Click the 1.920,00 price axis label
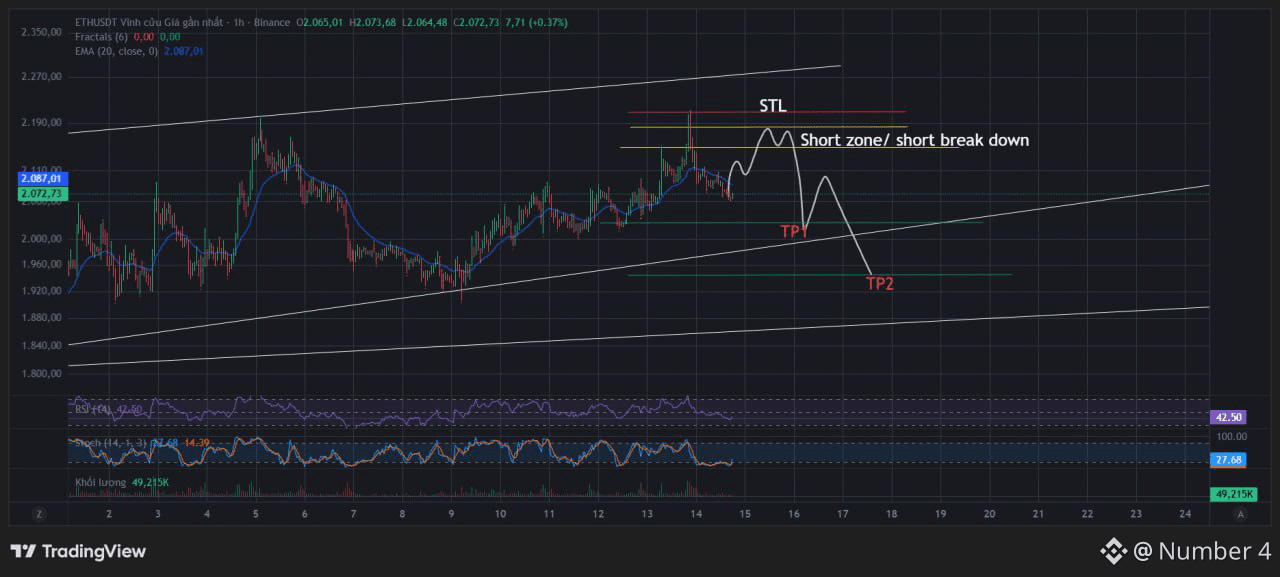The image size is (1280, 577). (41, 291)
